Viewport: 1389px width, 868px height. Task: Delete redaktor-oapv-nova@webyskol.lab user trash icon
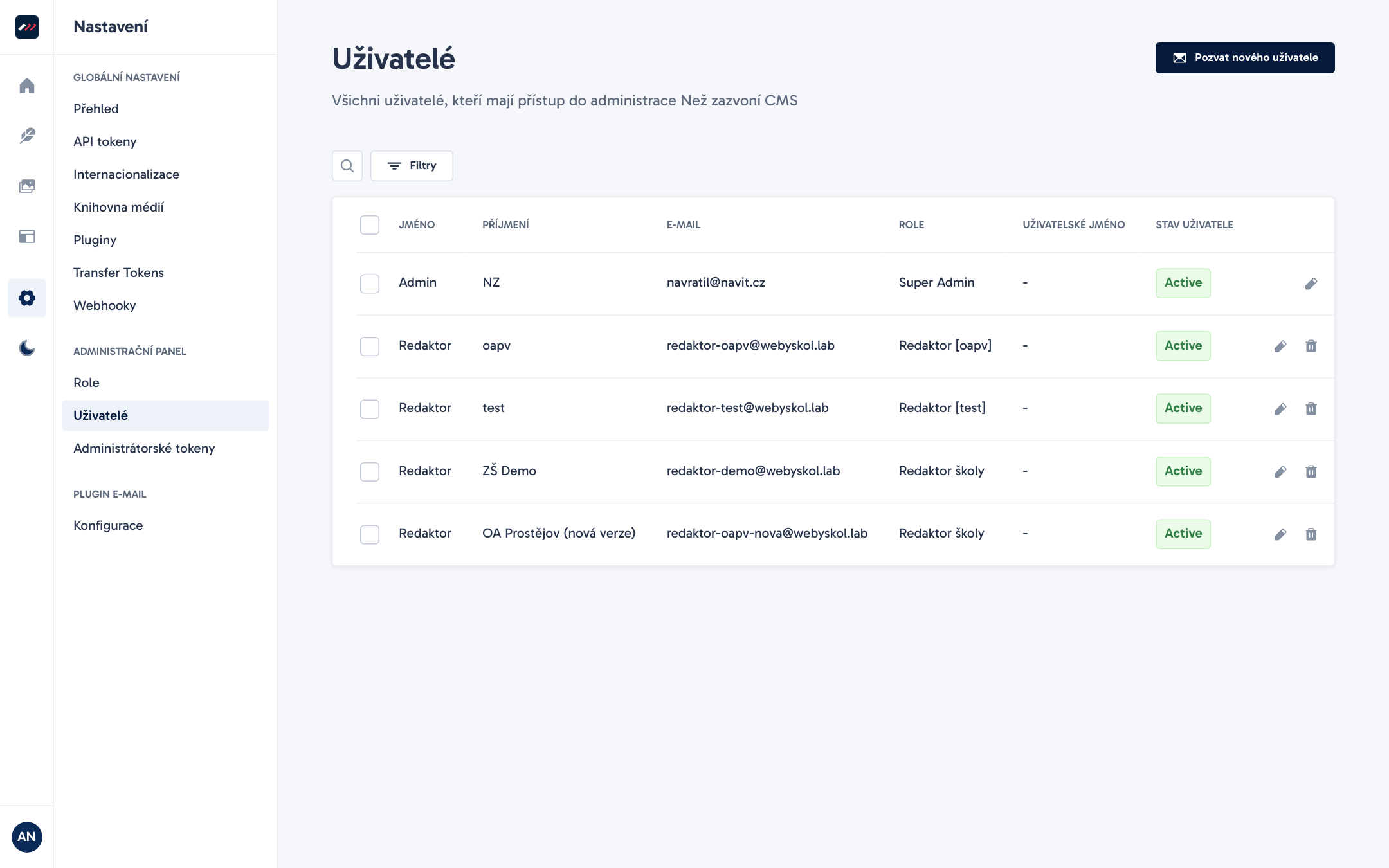(x=1311, y=534)
